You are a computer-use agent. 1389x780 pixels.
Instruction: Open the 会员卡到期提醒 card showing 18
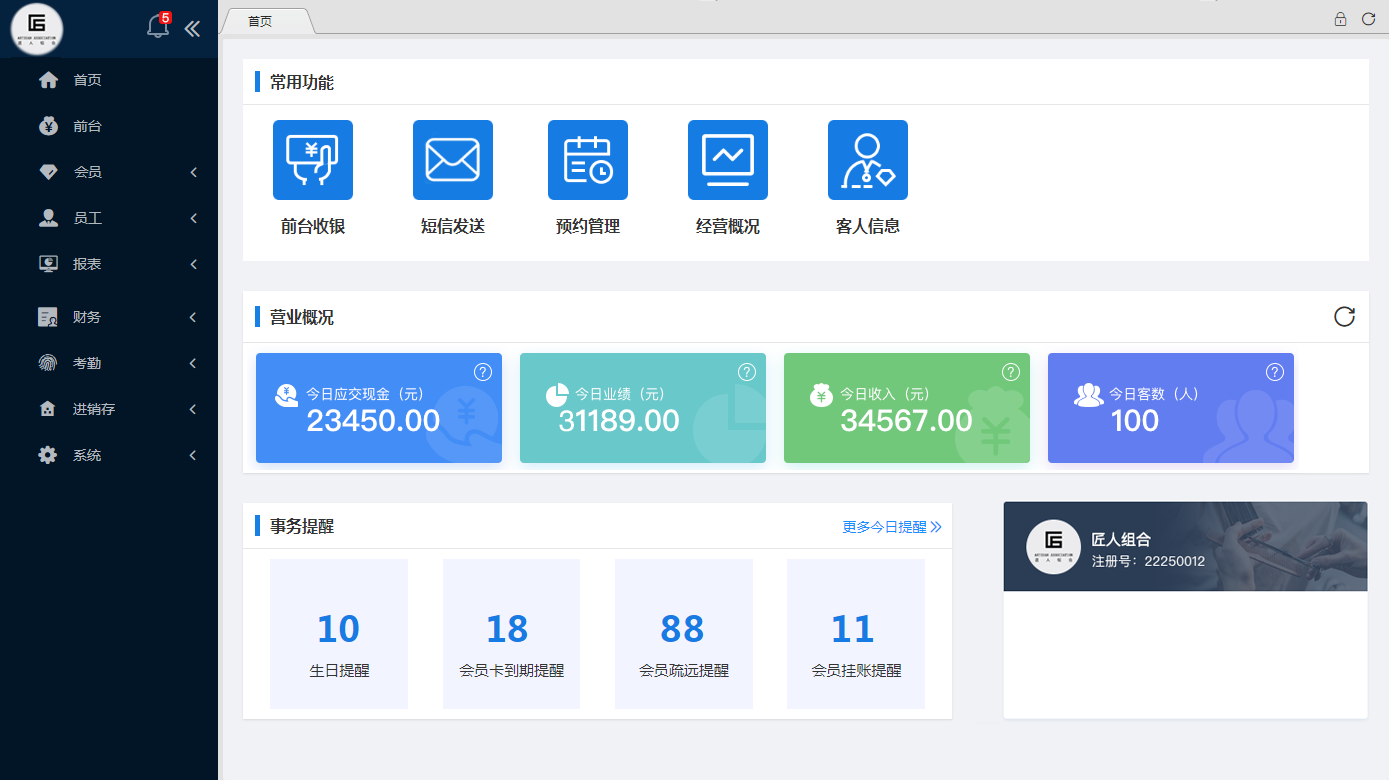[x=511, y=634]
